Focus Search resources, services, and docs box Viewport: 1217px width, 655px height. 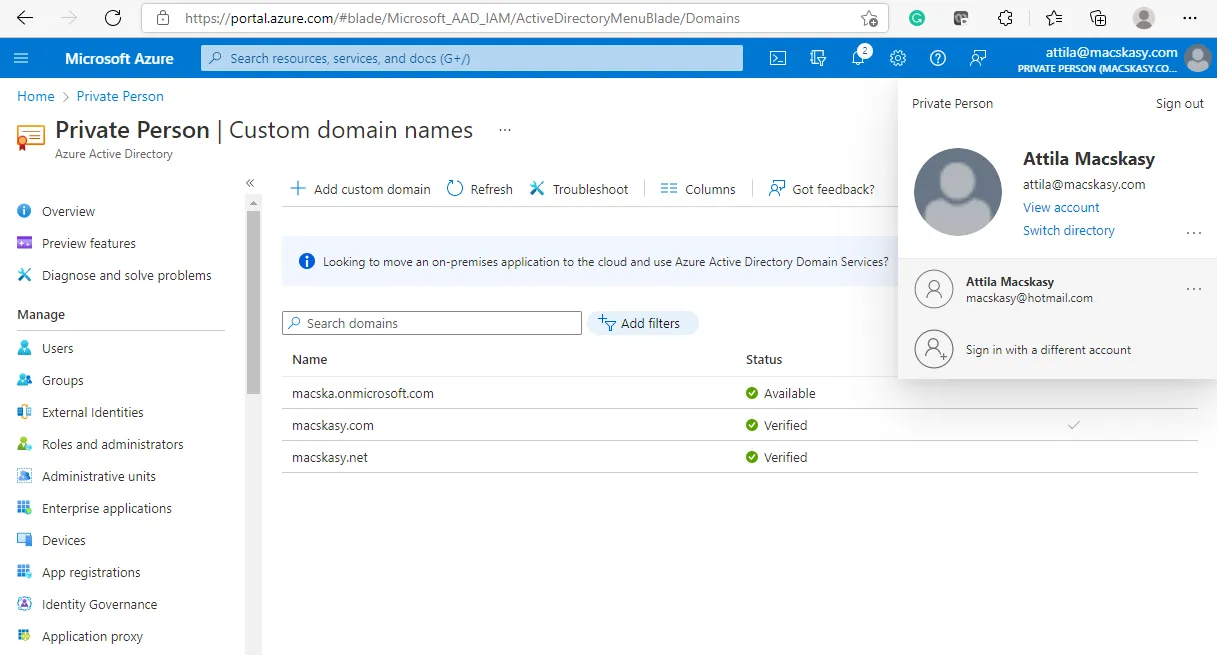(472, 59)
